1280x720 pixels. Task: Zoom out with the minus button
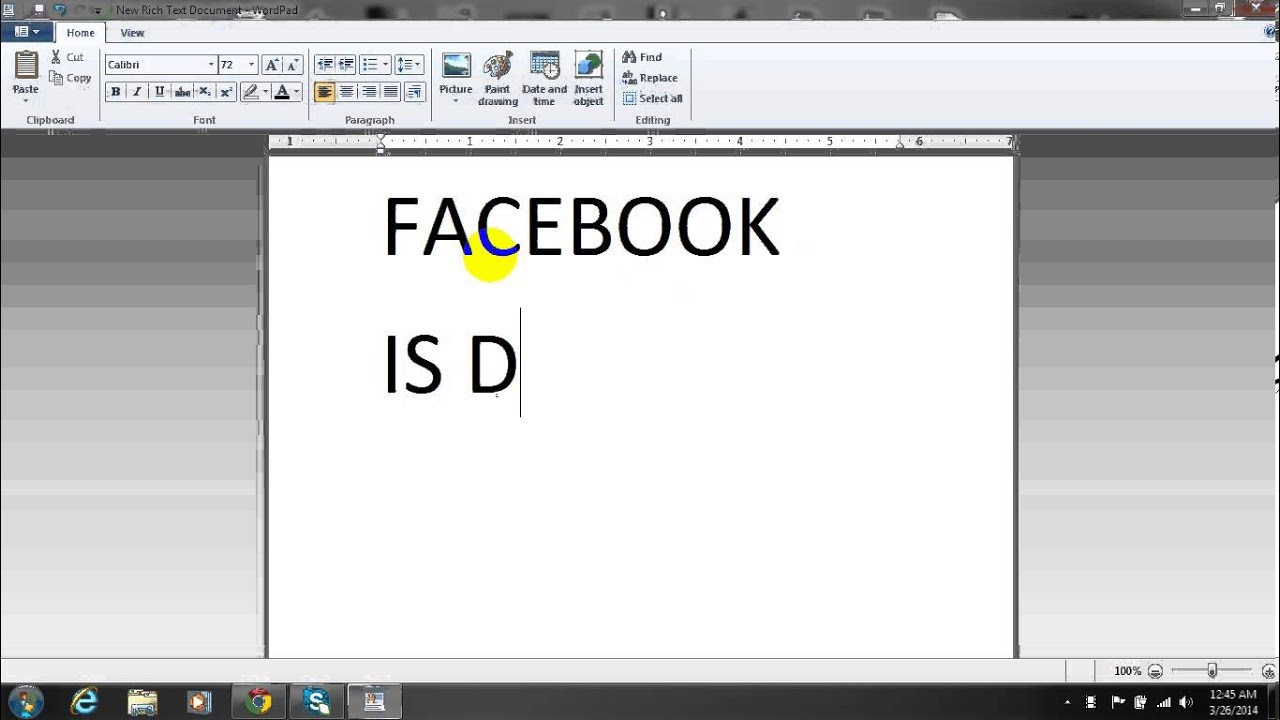pos(1155,671)
